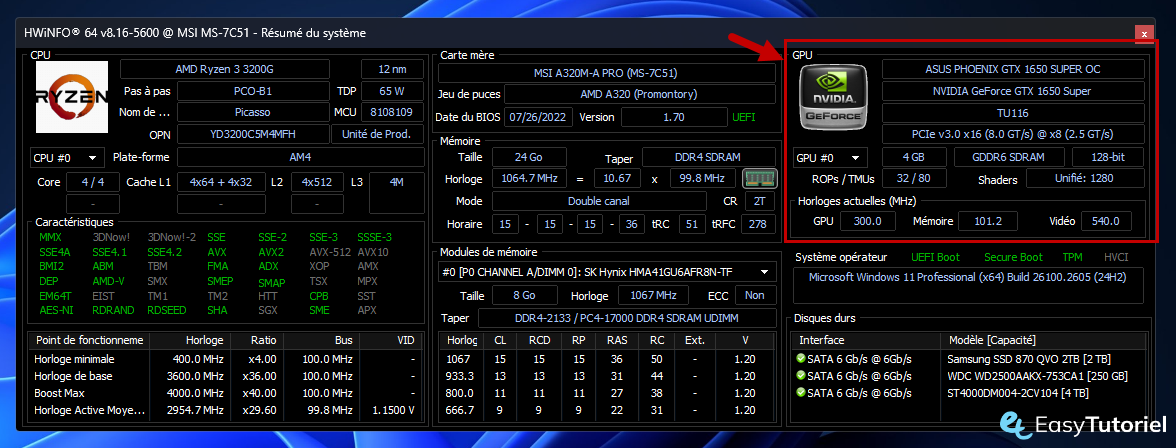Click the Core count 4 / 4 field
Viewport: 1176px width, 448px height.
tap(93, 182)
